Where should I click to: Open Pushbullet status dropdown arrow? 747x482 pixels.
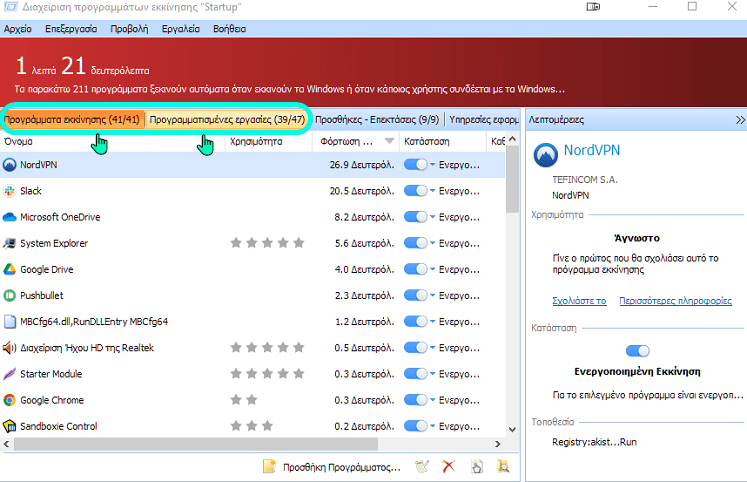tap(433, 295)
